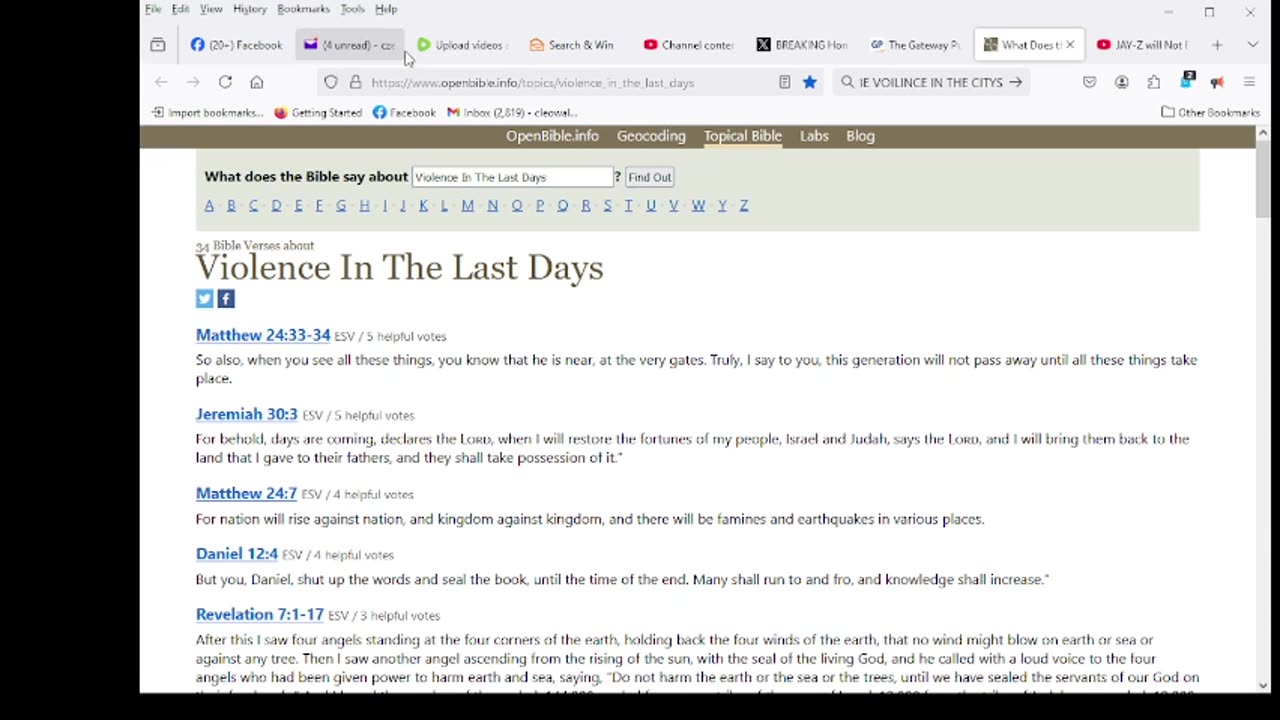Open the History menu
The width and height of the screenshot is (1280, 720).
click(x=250, y=9)
